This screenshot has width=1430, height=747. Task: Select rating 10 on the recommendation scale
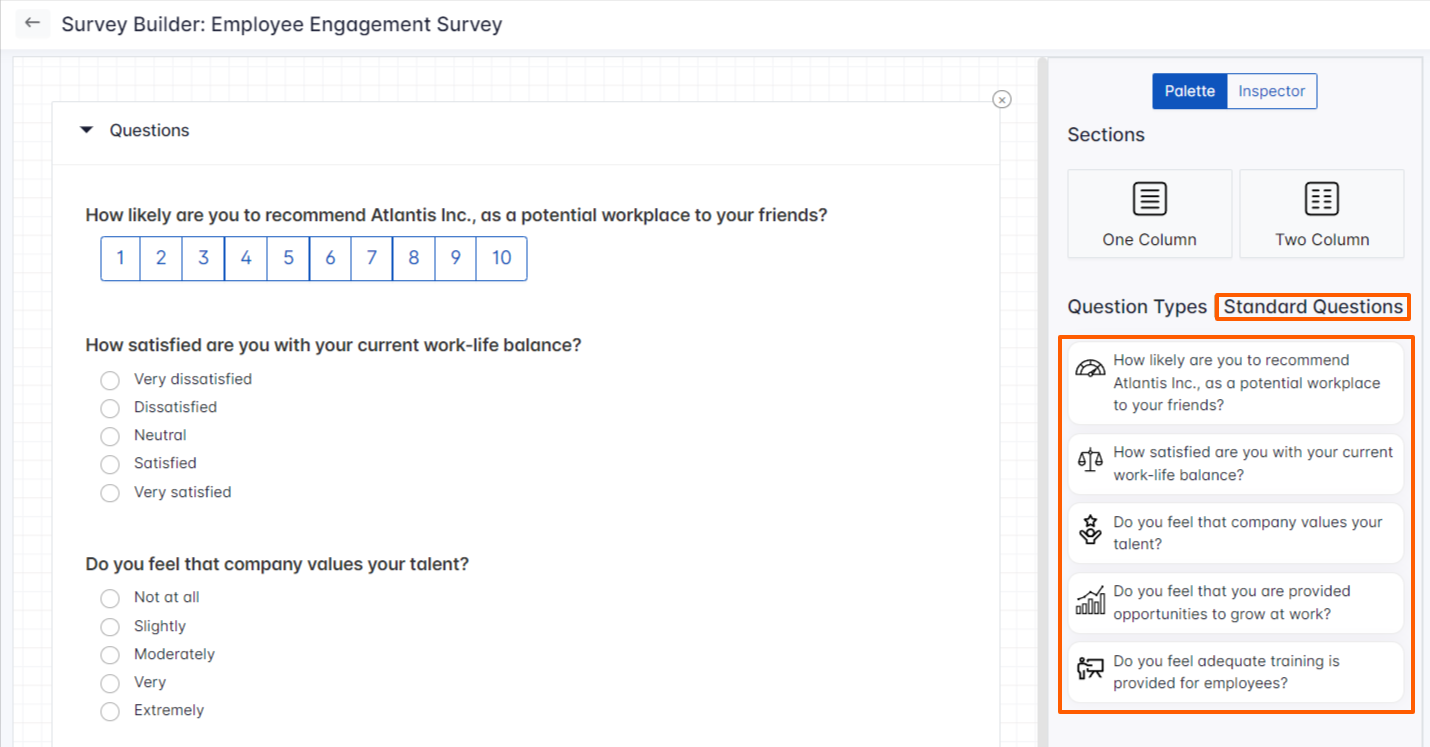click(x=501, y=258)
